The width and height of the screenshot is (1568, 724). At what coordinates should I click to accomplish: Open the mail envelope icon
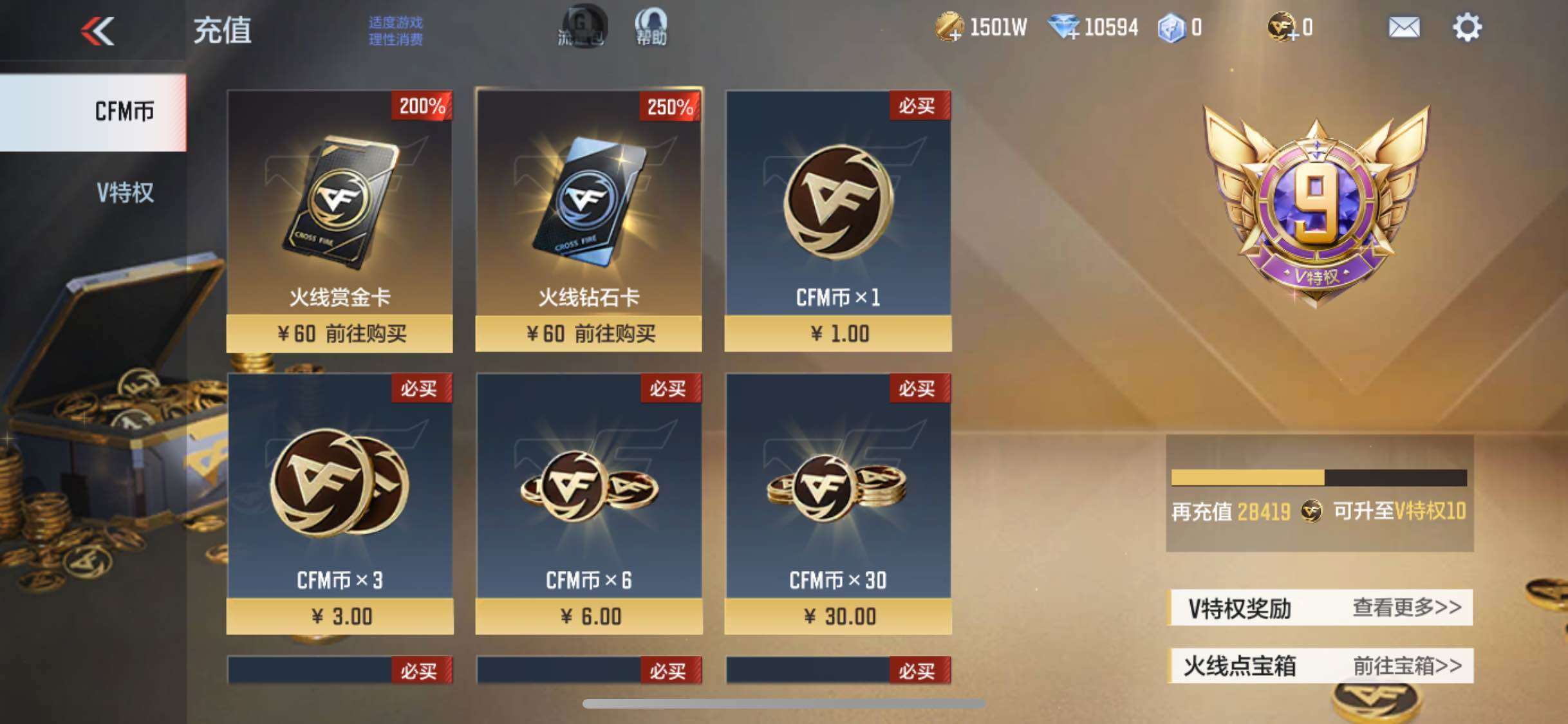coord(1403,28)
